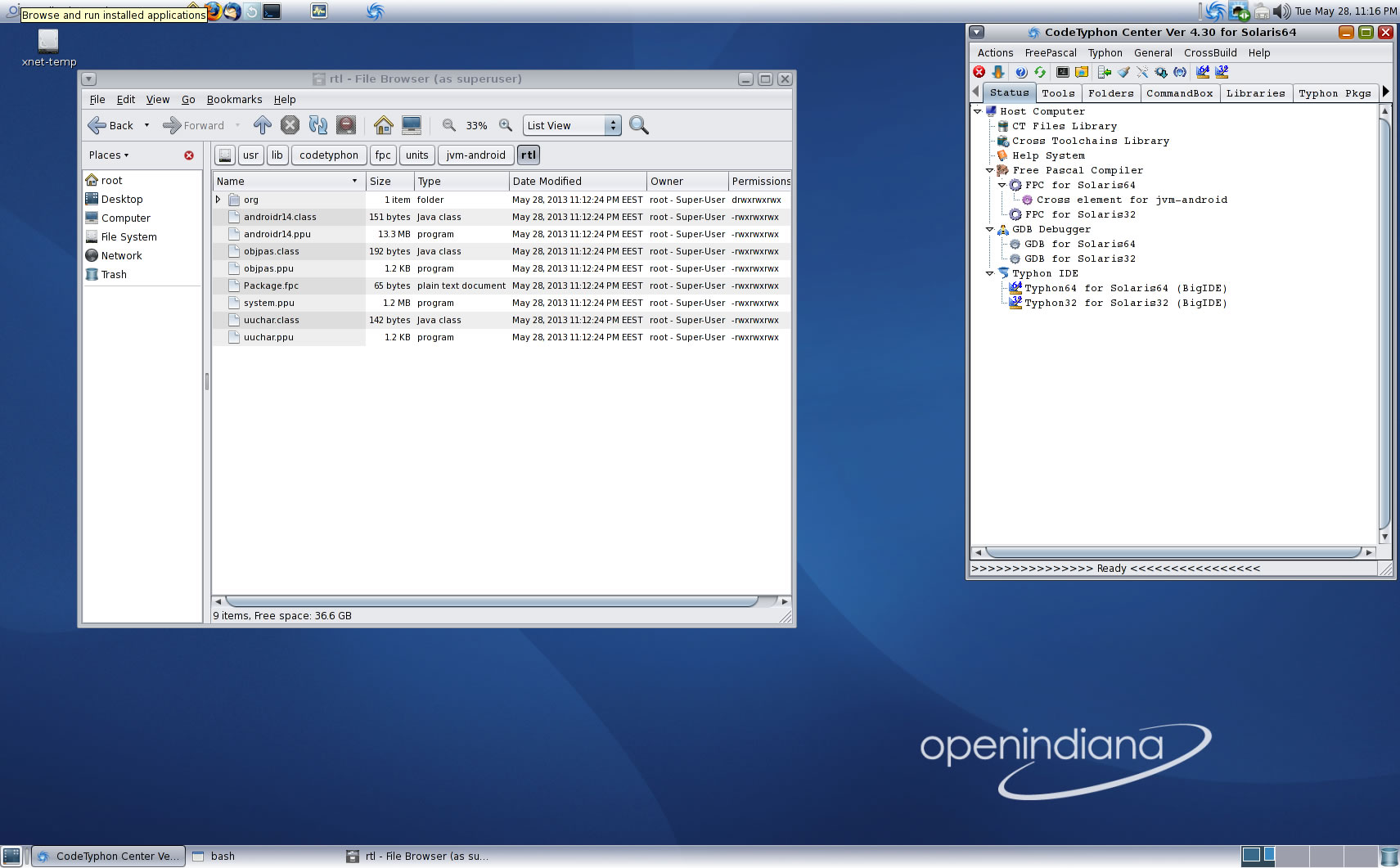Screen dimensions: 1400x868
Task: Go to jvm-android in the path bar
Action: click(x=476, y=155)
